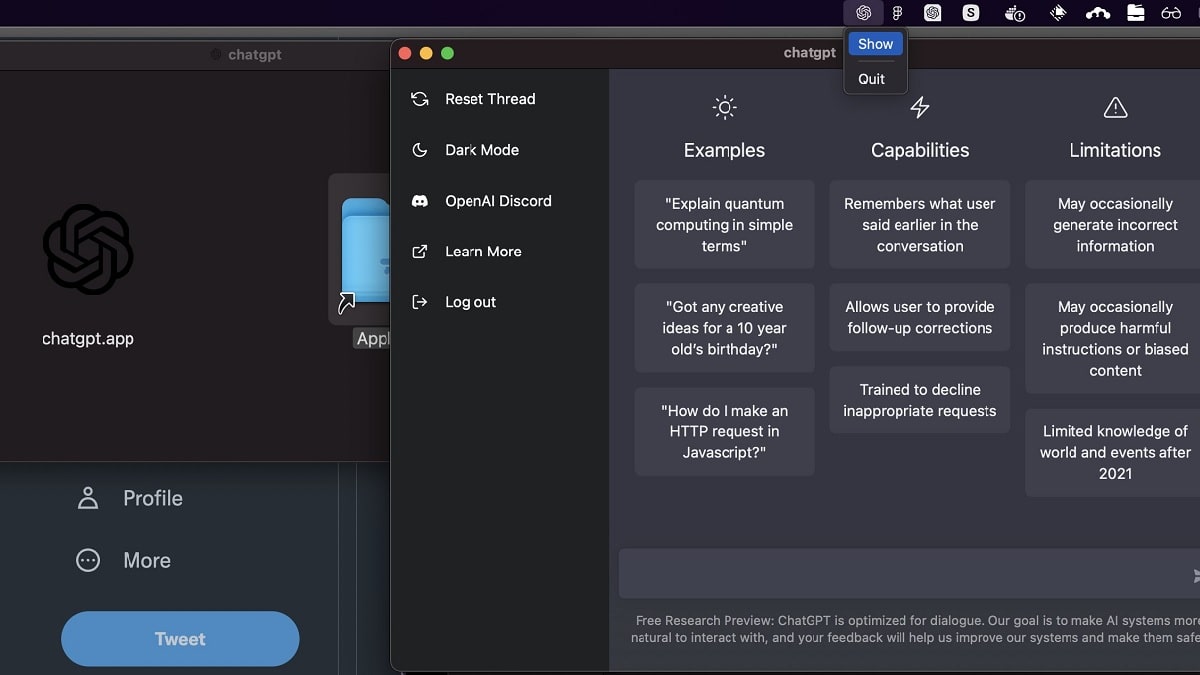1200x675 pixels.
Task: Open Profile in the Twitter sidebar
Action: coord(153,498)
